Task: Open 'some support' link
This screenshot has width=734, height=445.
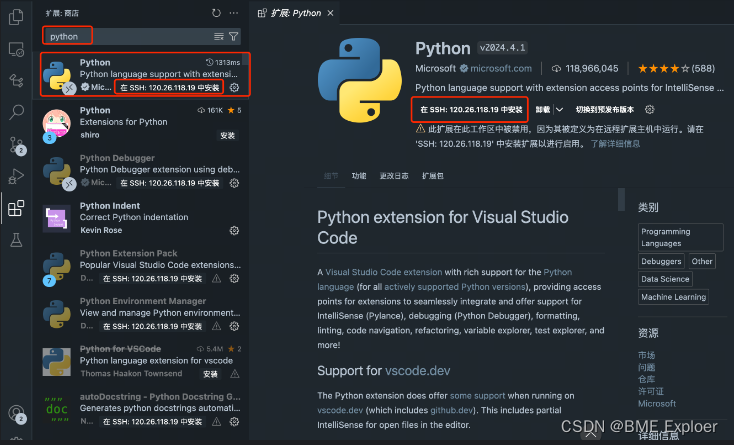Action: click(x=477, y=395)
